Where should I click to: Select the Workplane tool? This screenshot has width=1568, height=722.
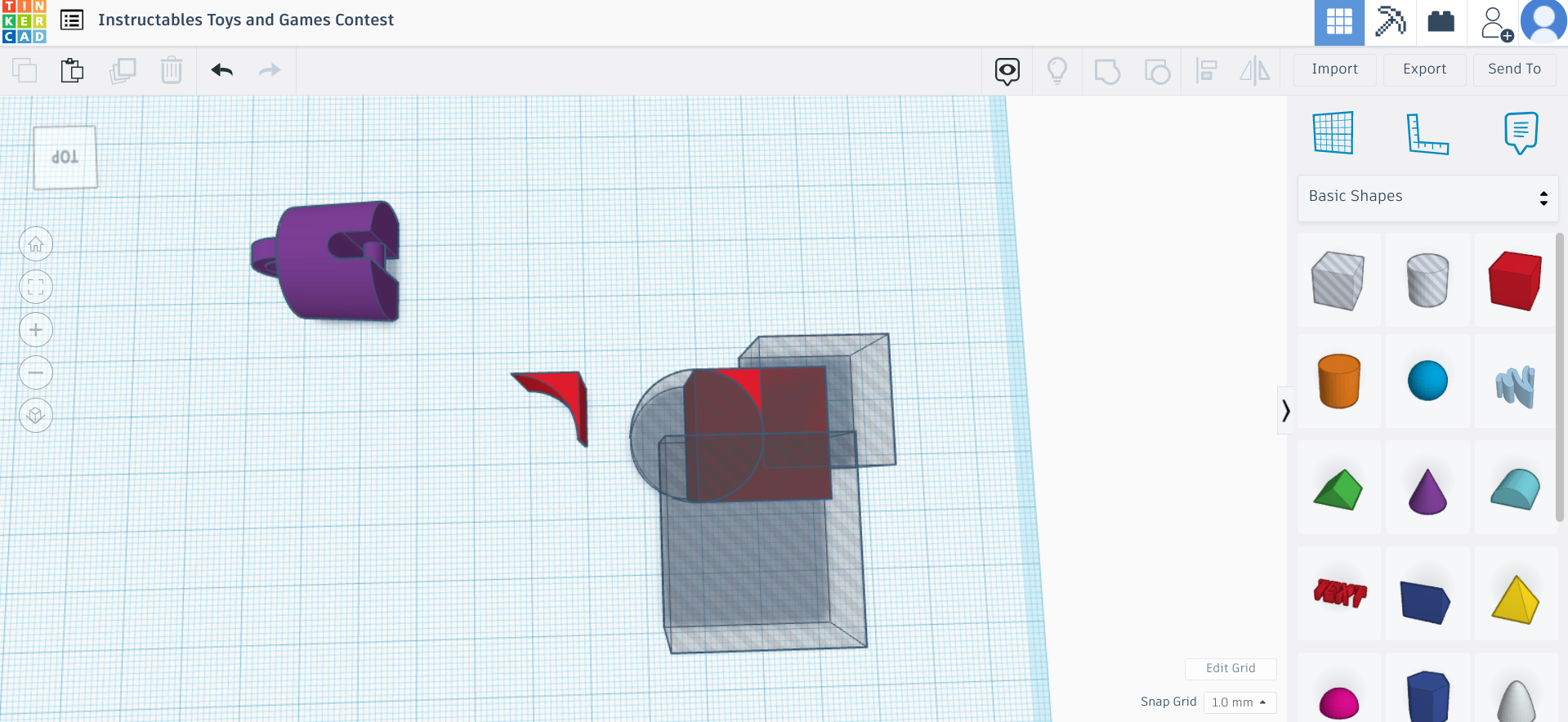tap(1333, 132)
